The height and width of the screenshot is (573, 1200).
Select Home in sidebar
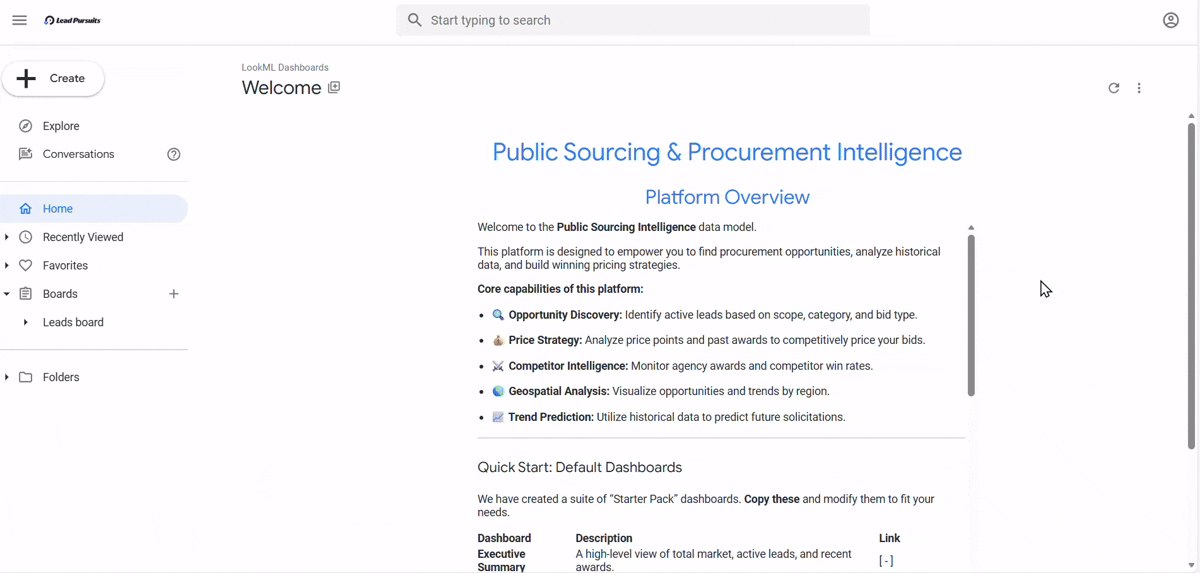tap(94, 209)
